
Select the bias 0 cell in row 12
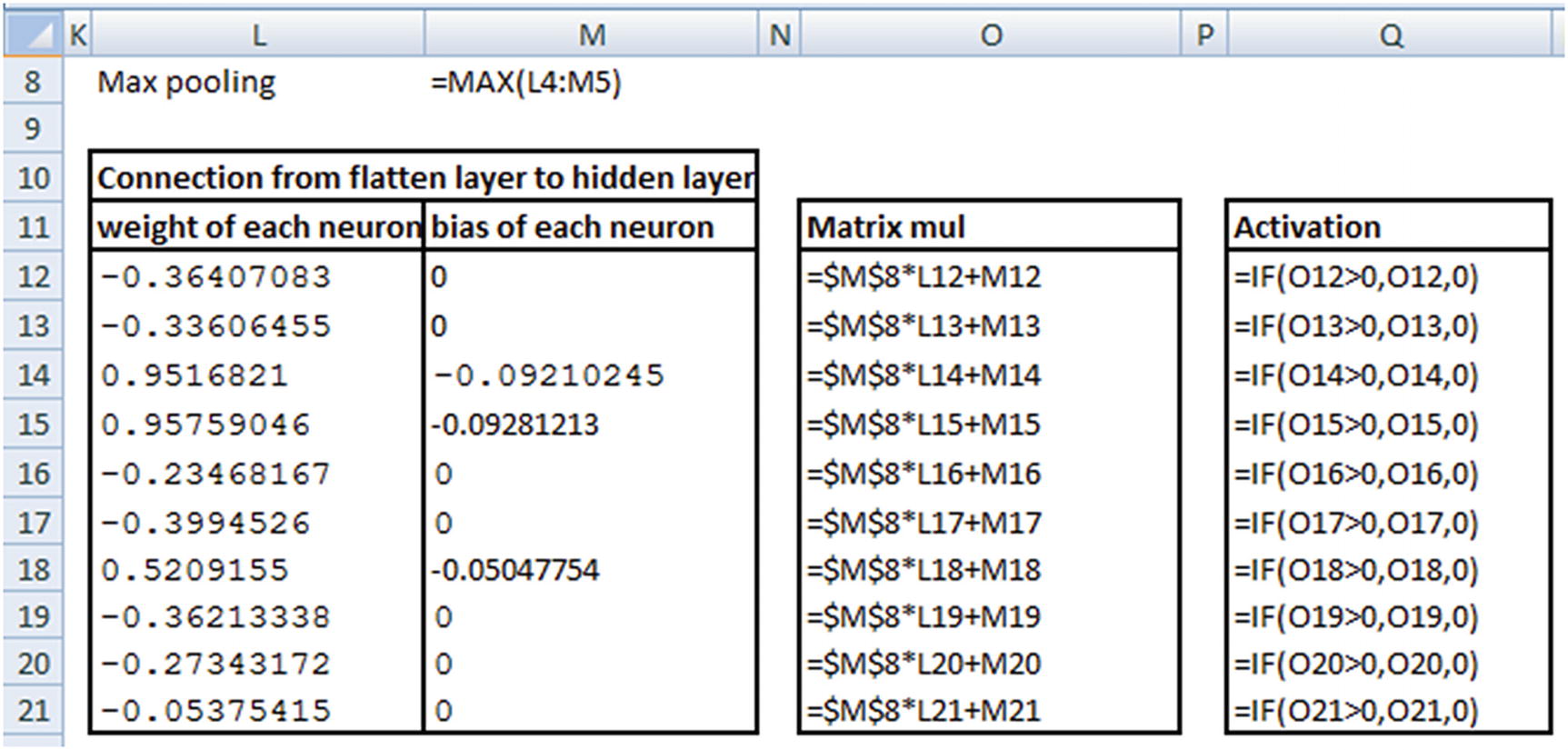(591, 275)
